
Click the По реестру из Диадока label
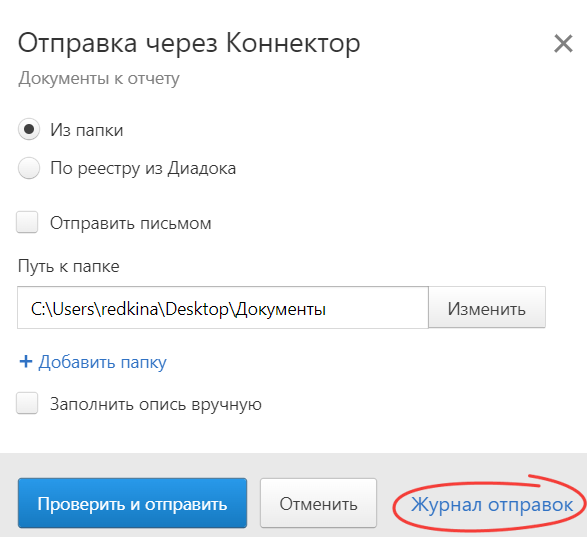coord(143,168)
